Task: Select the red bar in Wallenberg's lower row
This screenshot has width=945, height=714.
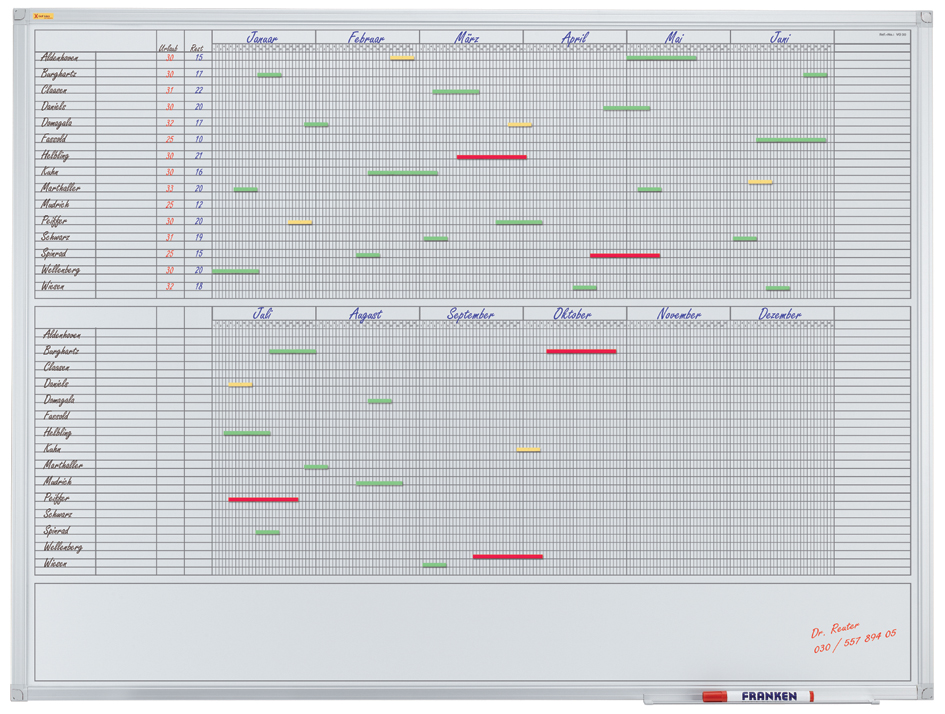Action: coord(508,557)
